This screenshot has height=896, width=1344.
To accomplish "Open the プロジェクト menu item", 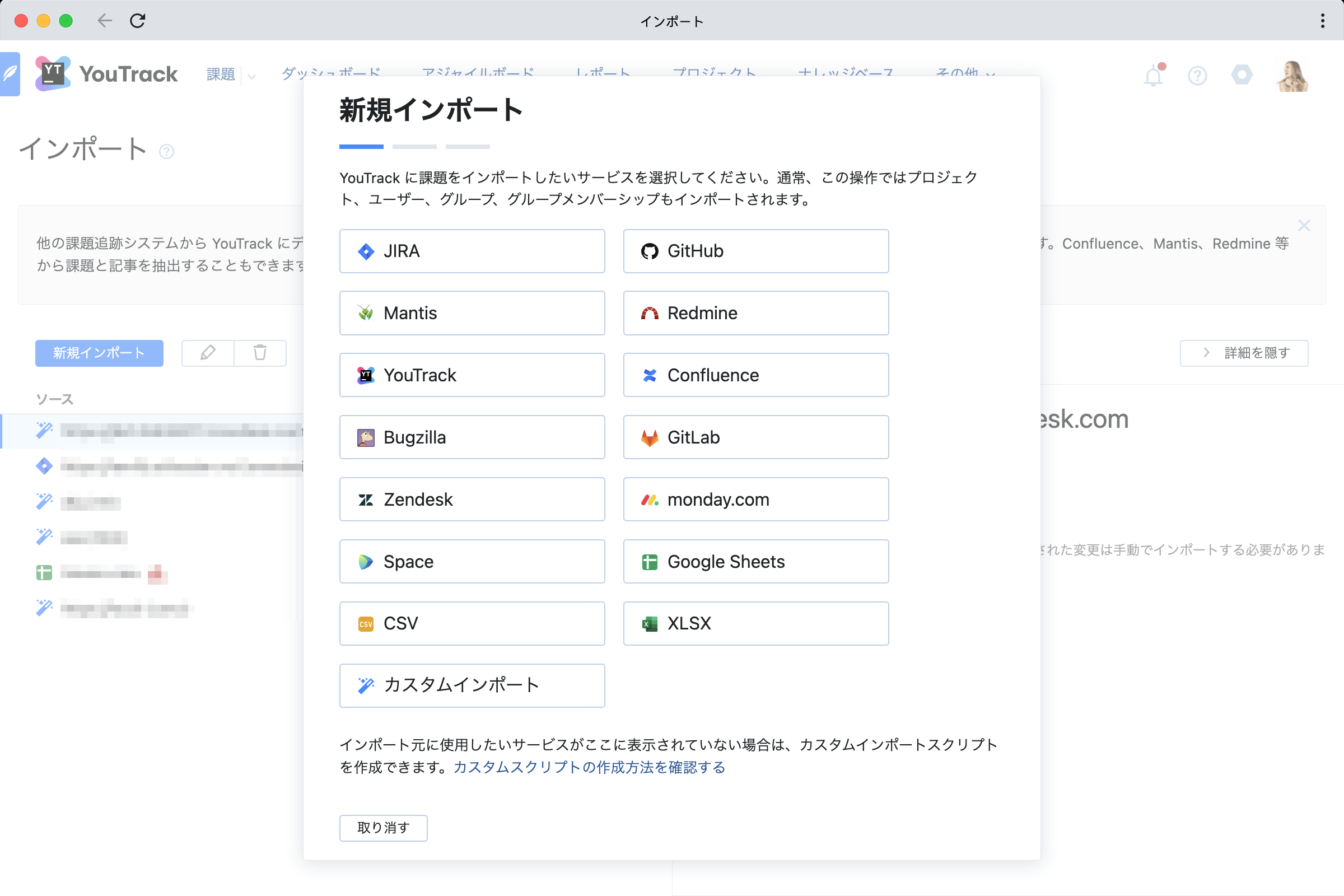I will 715,73.
